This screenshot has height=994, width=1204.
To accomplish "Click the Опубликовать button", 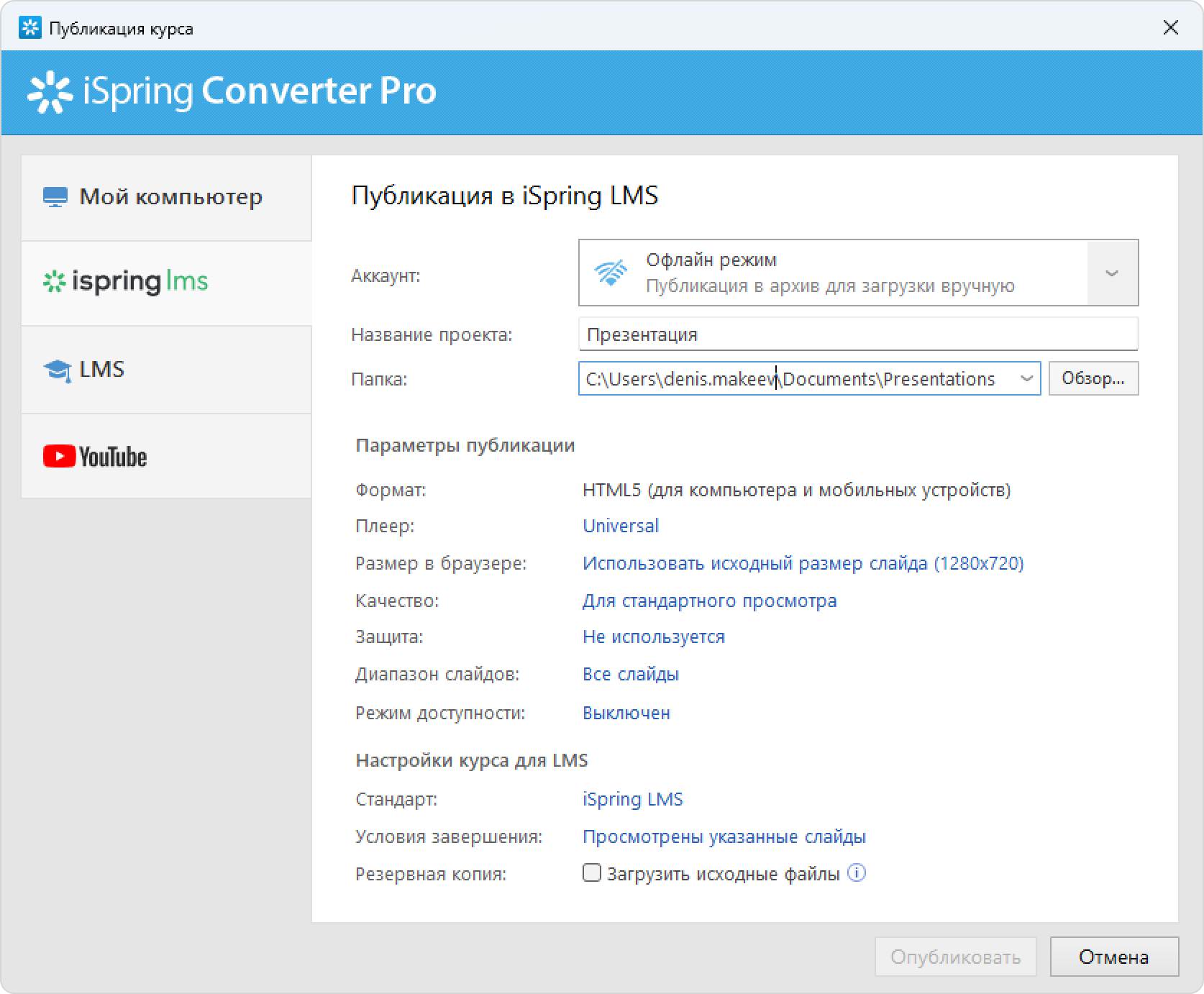I will (x=955, y=957).
